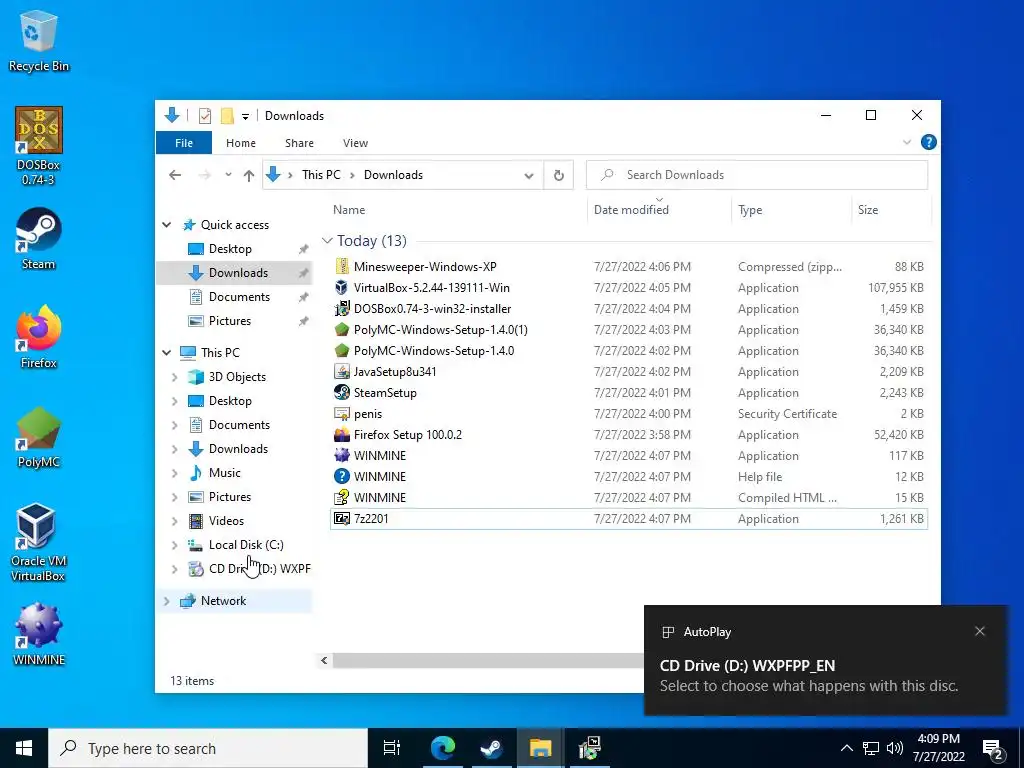
Task: Launch Firefox from the desktop
Action: pyautogui.click(x=38, y=337)
